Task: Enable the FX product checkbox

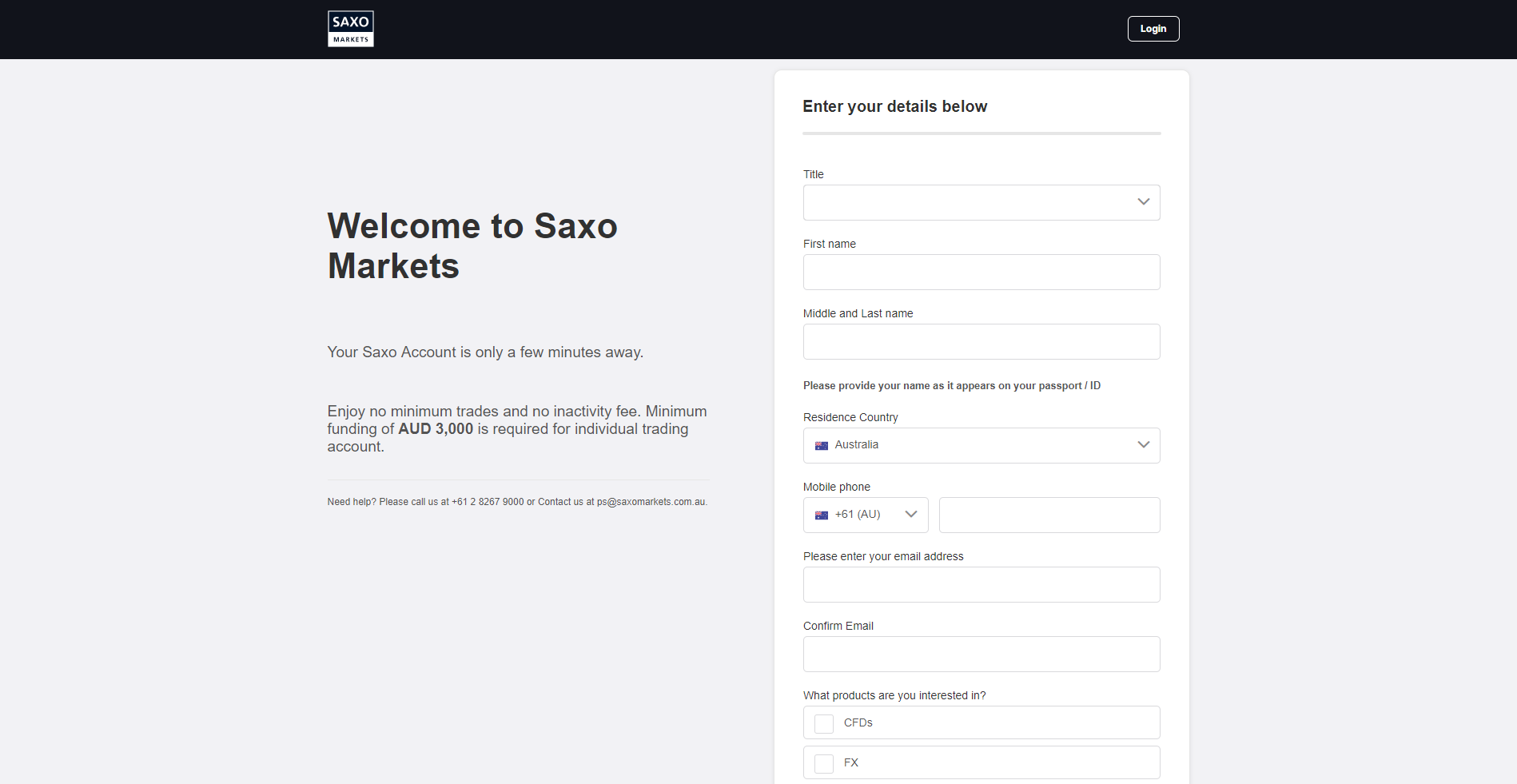Action: click(x=823, y=762)
